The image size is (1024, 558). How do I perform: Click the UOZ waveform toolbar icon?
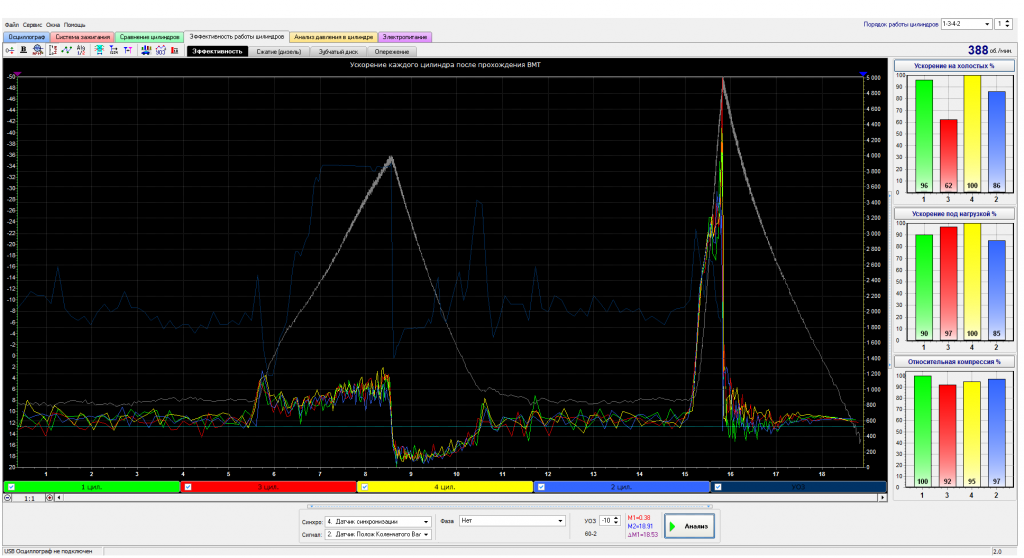tap(161, 50)
